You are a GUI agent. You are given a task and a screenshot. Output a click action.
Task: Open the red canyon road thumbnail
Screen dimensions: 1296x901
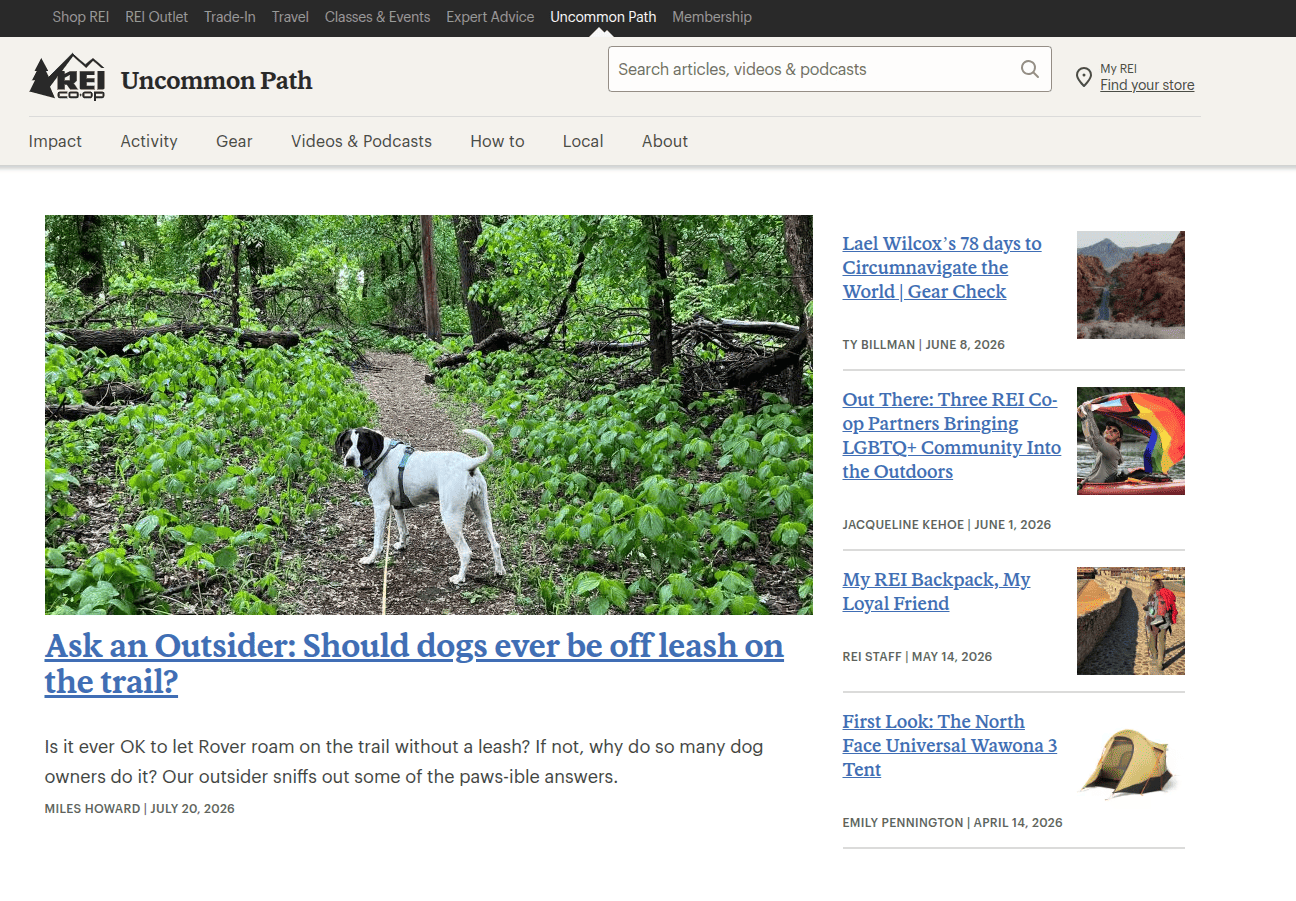point(1131,285)
